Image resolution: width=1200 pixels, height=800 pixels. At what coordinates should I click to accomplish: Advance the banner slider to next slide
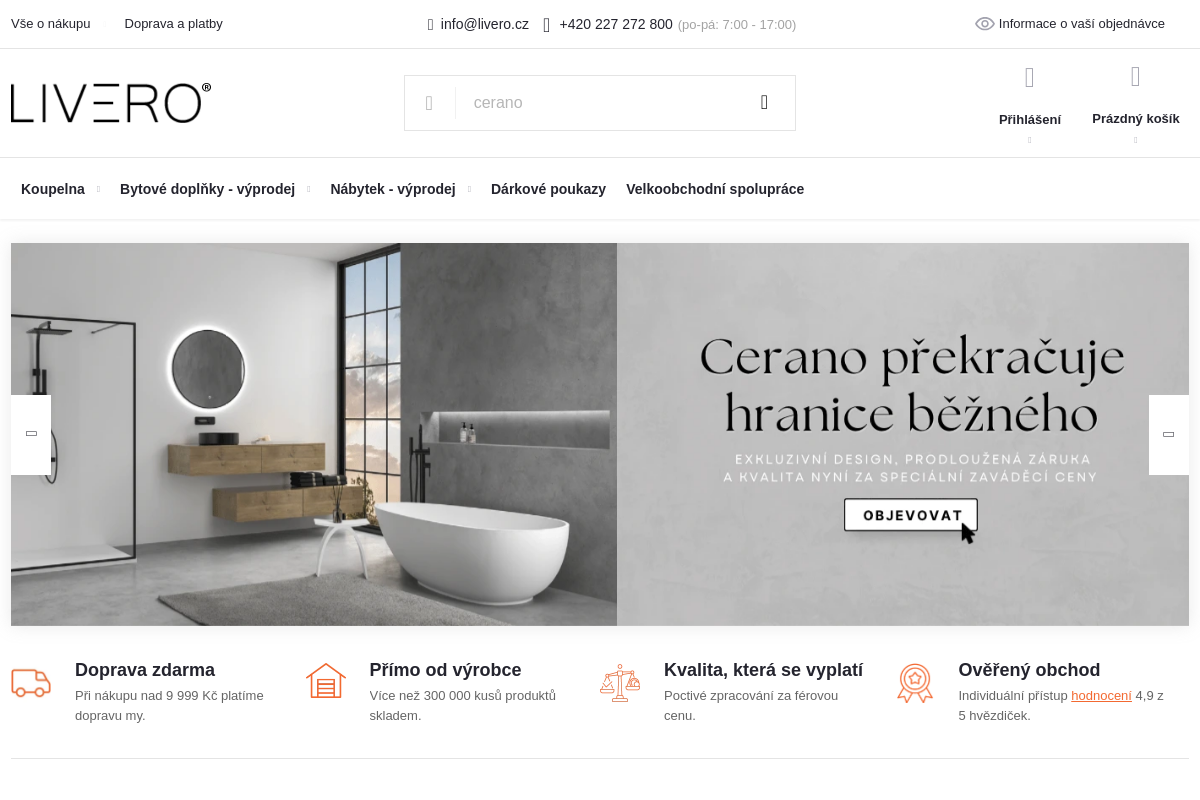[x=1169, y=435]
